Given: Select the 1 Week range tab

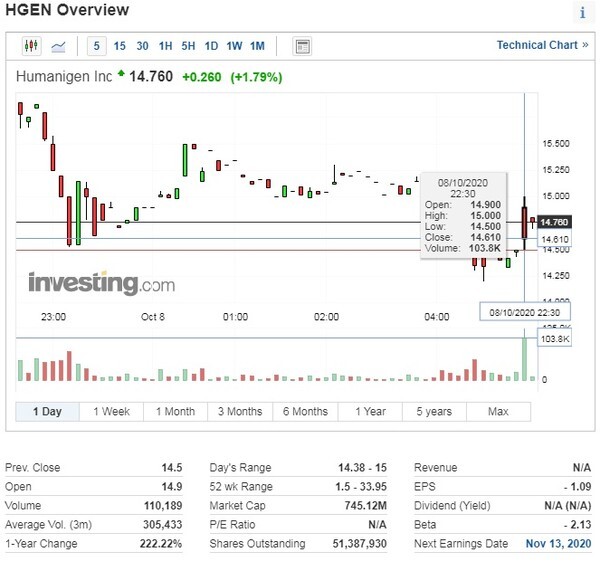Looking at the screenshot, I should pos(111,411).
